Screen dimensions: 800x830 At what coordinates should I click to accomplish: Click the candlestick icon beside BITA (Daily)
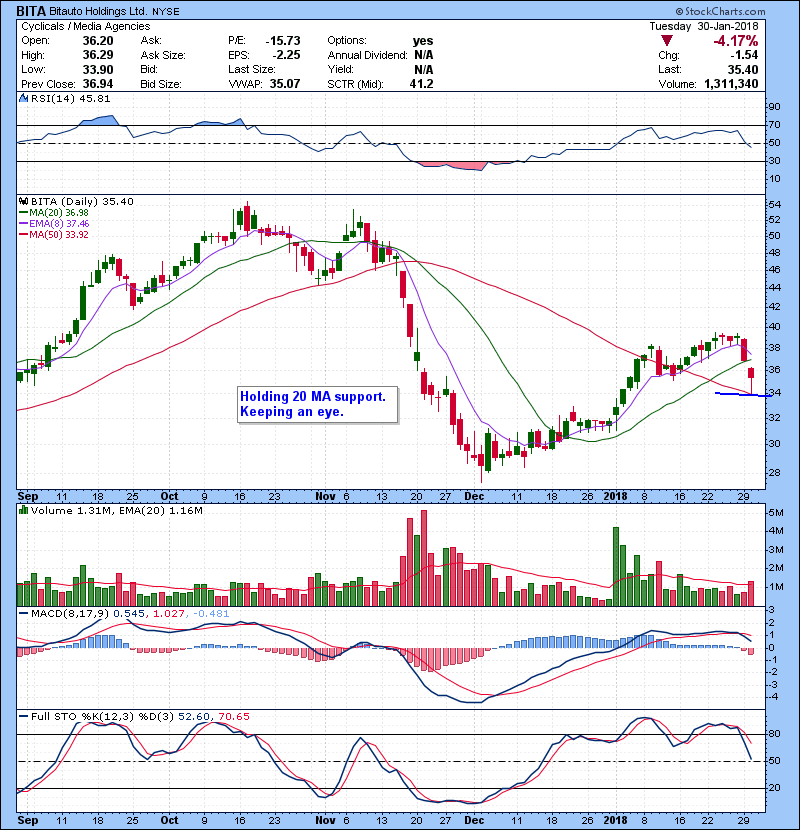(x=23, y=201)
